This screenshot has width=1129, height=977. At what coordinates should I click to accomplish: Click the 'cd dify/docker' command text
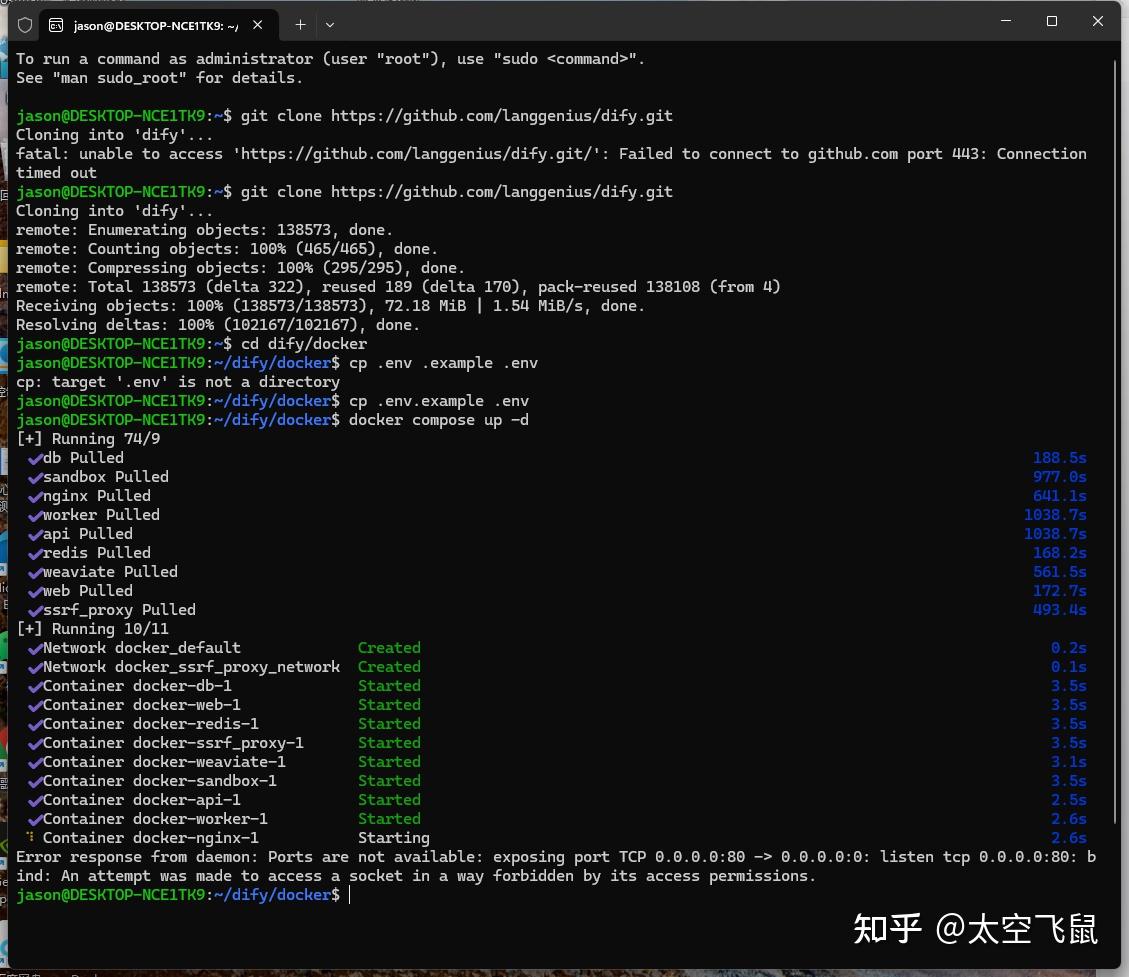(x=304, y=343)
